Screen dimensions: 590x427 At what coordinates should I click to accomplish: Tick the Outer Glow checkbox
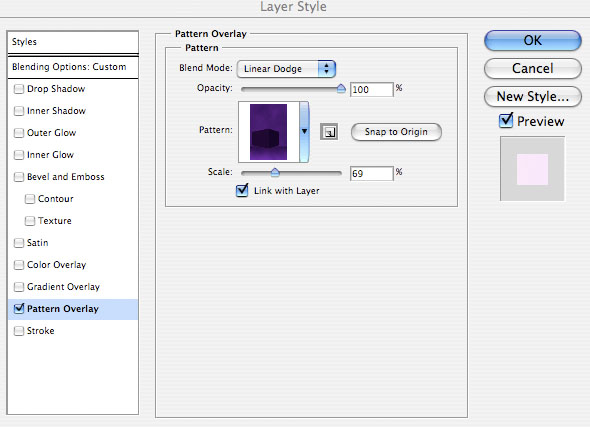(x=18, y=133)
